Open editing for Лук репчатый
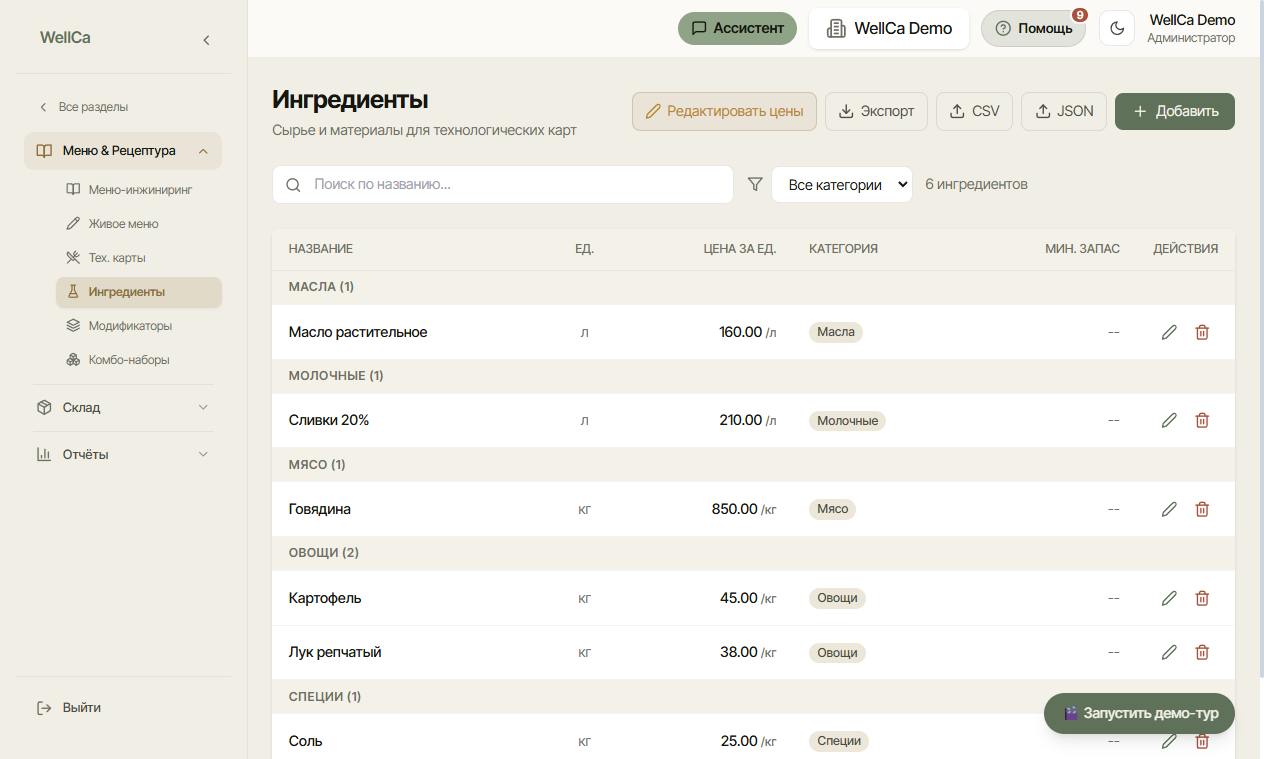The height and width of the screenshot is (759, 1264). click(1169, 652)
